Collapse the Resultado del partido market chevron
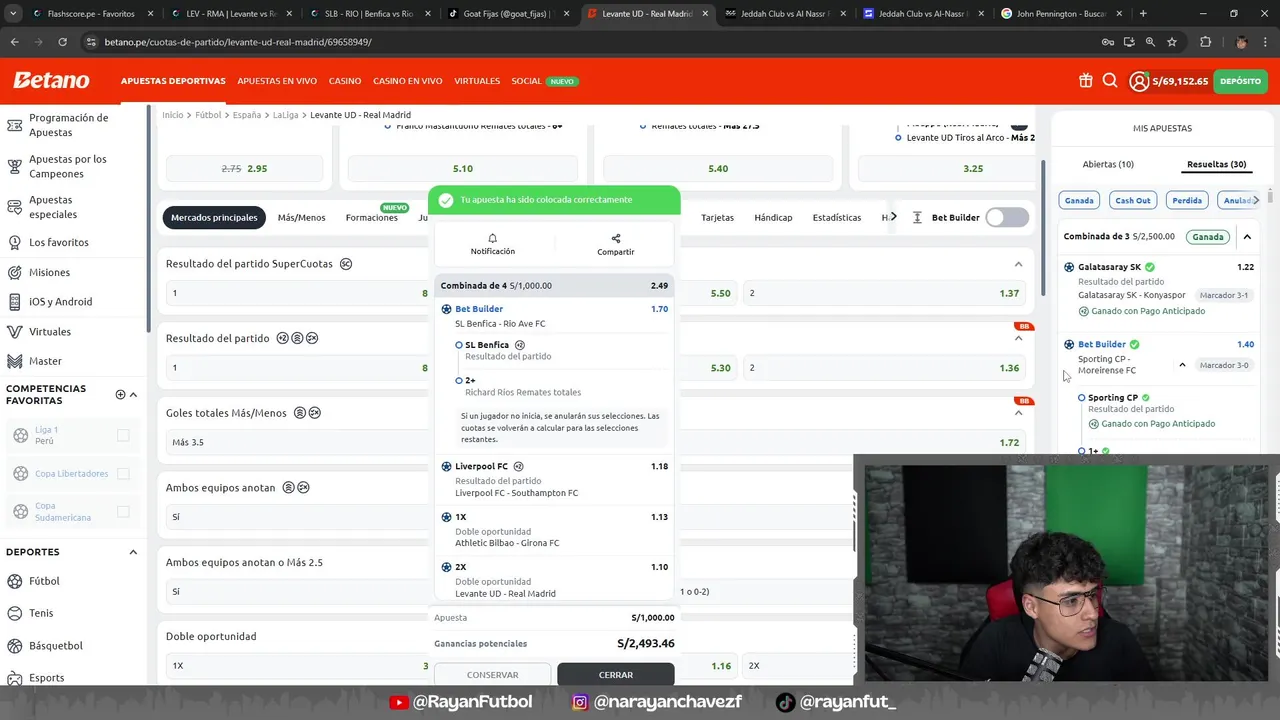The width and height of the screenshot is (1280, 720). [x=1018, y=338]
